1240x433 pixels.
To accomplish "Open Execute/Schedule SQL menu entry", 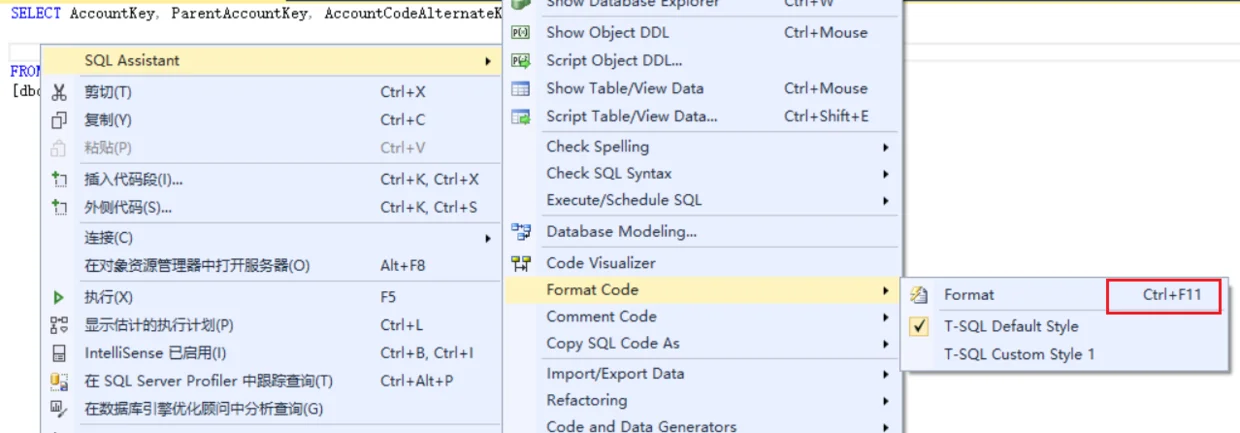I will [703, 200].
